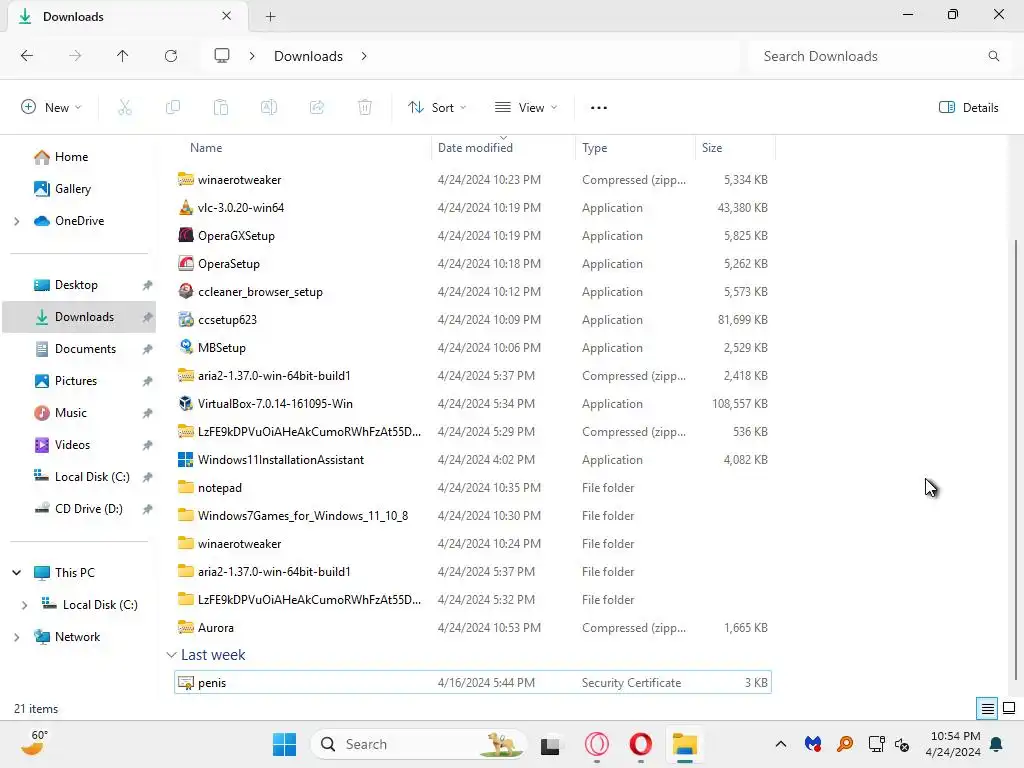Click the Paste clipboard icon

coord(221,108)
